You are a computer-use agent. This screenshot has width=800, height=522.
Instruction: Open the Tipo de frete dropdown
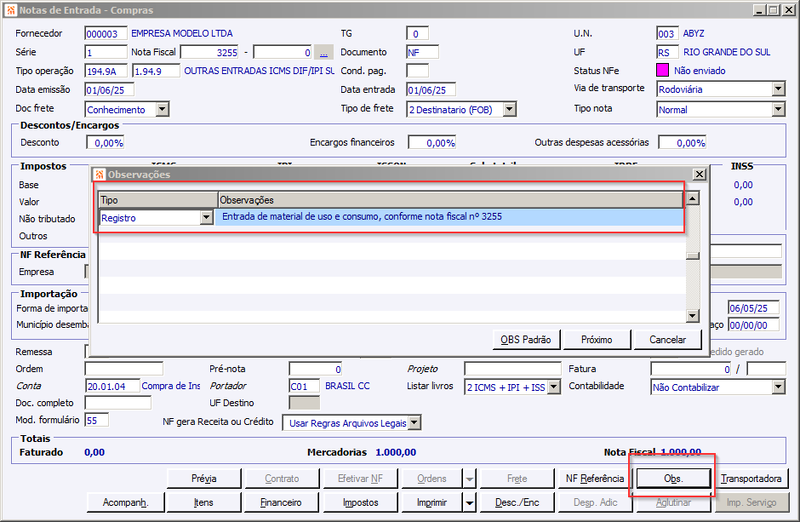click(x=509, y=109)
